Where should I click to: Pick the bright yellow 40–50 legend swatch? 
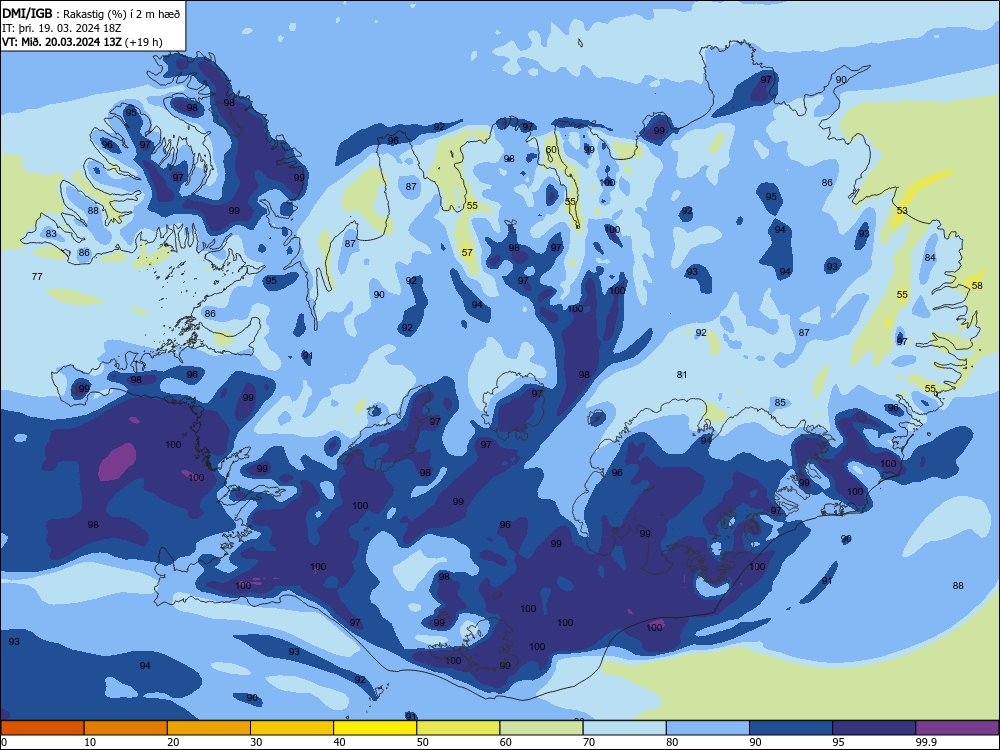click(x=375, y=728)
